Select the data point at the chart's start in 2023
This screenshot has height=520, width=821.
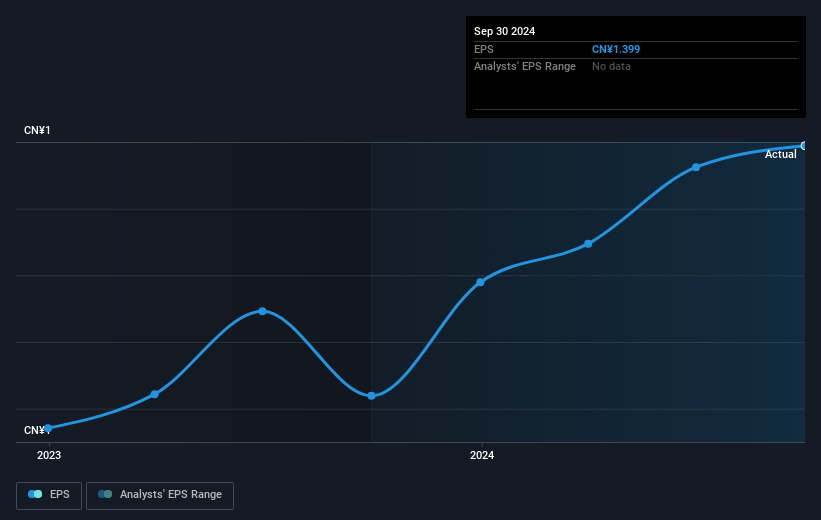tap(48, 428)
